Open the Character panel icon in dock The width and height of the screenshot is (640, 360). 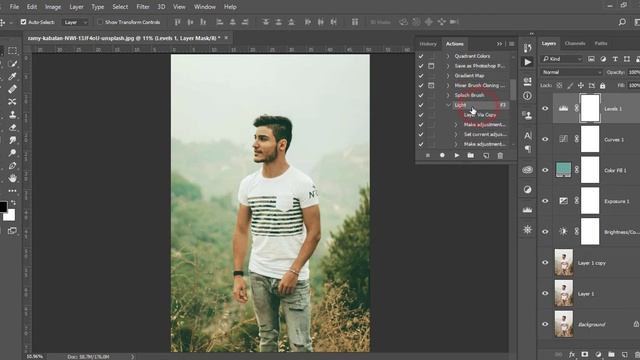pos(527,135)
